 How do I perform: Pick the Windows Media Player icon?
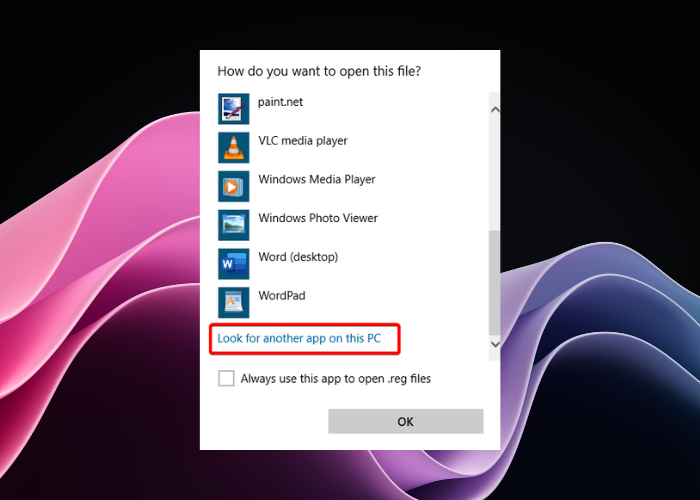click(x=233, y=186)
